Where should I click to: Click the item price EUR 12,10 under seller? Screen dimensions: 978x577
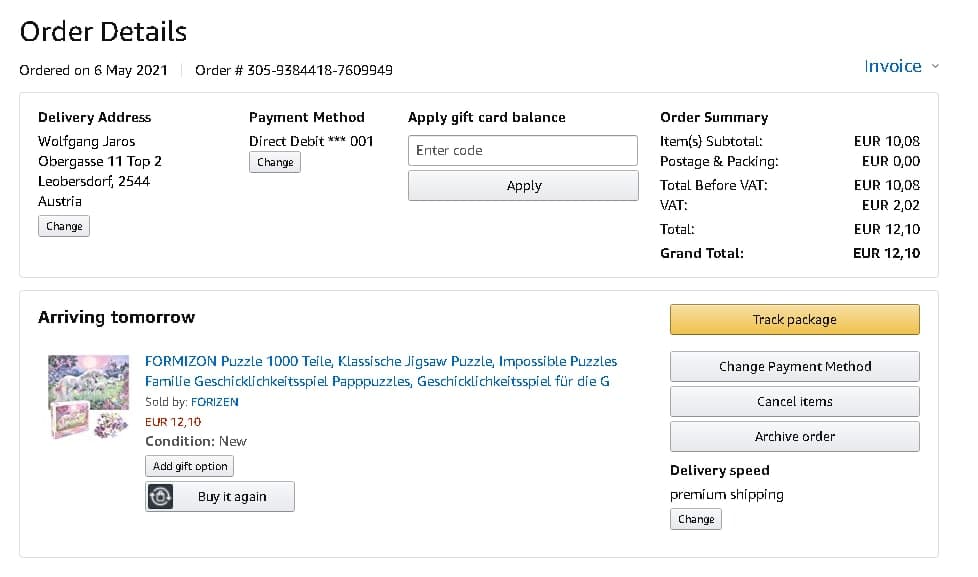[x=173, y=422]
